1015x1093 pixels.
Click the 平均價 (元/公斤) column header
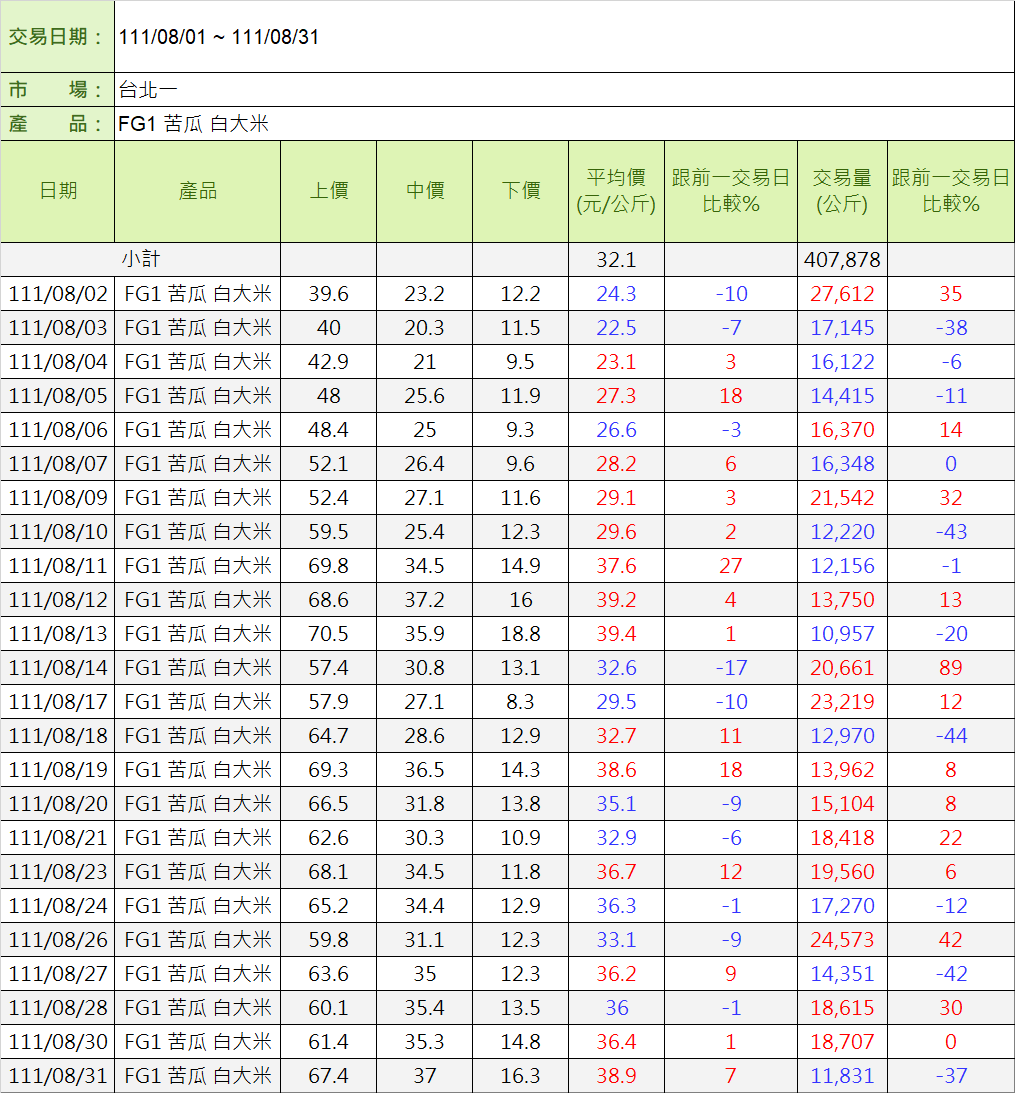pos(616,191)
